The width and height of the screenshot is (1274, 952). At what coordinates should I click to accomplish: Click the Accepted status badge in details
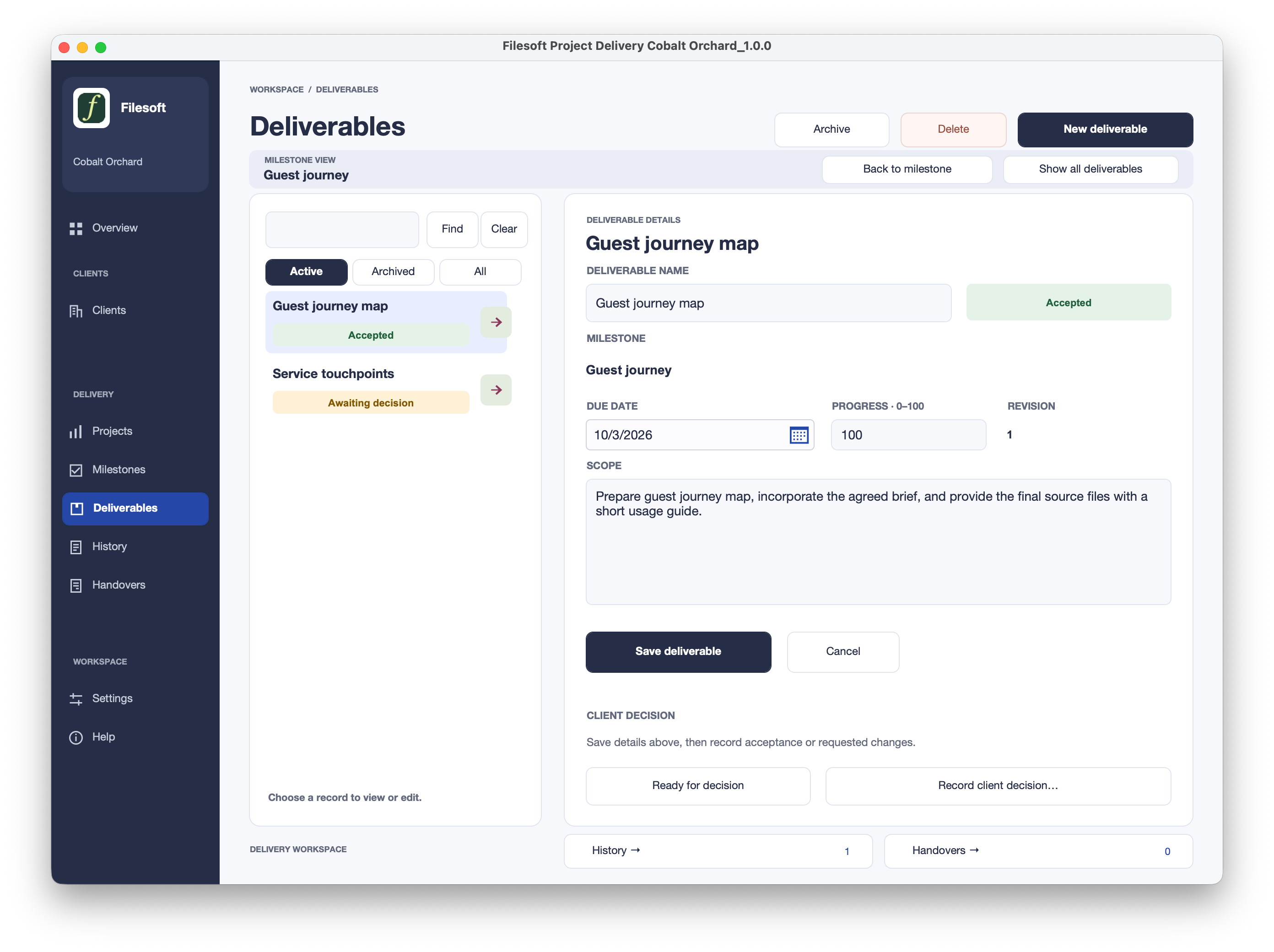coord(1069,303)
